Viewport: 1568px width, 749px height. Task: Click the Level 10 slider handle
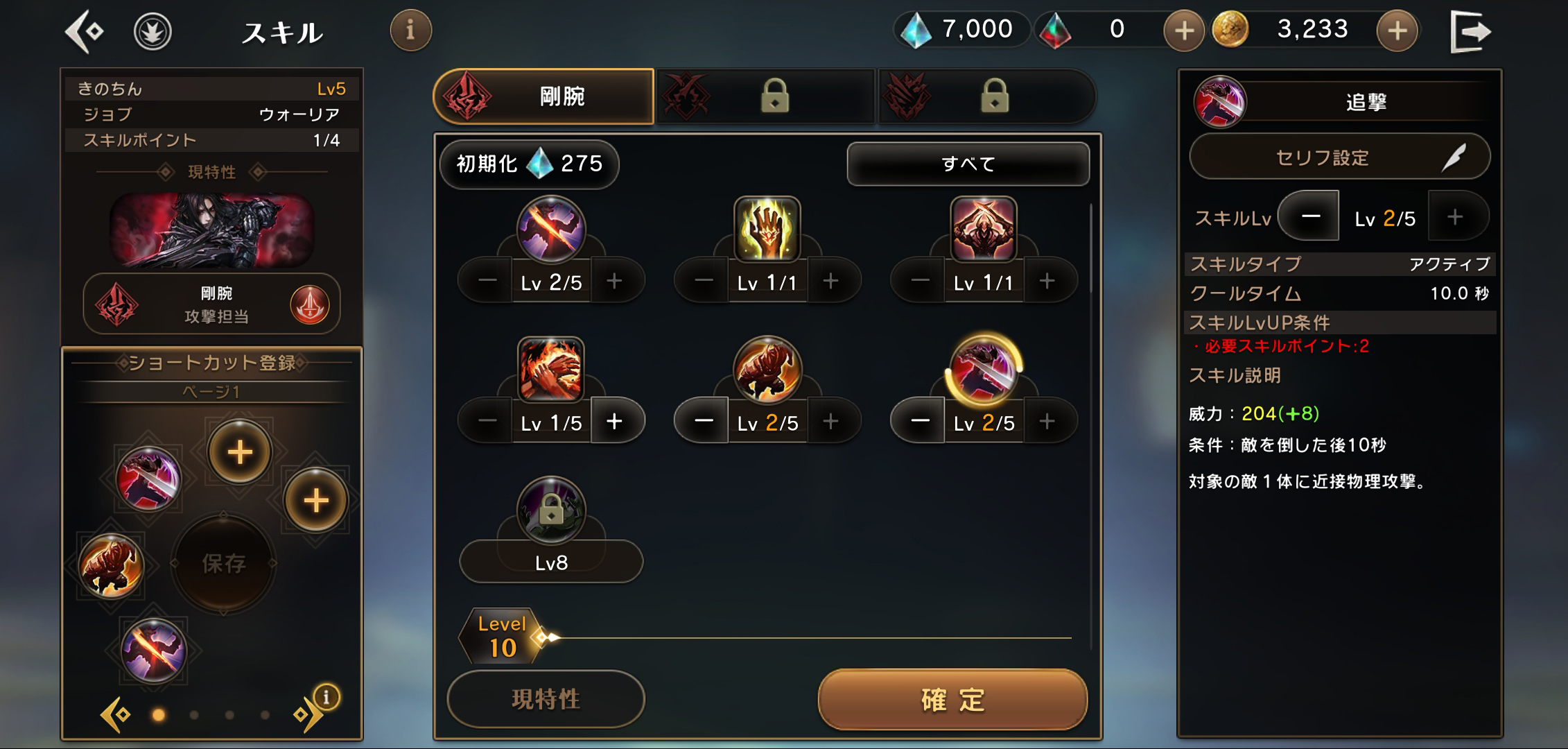pos(546,637)
